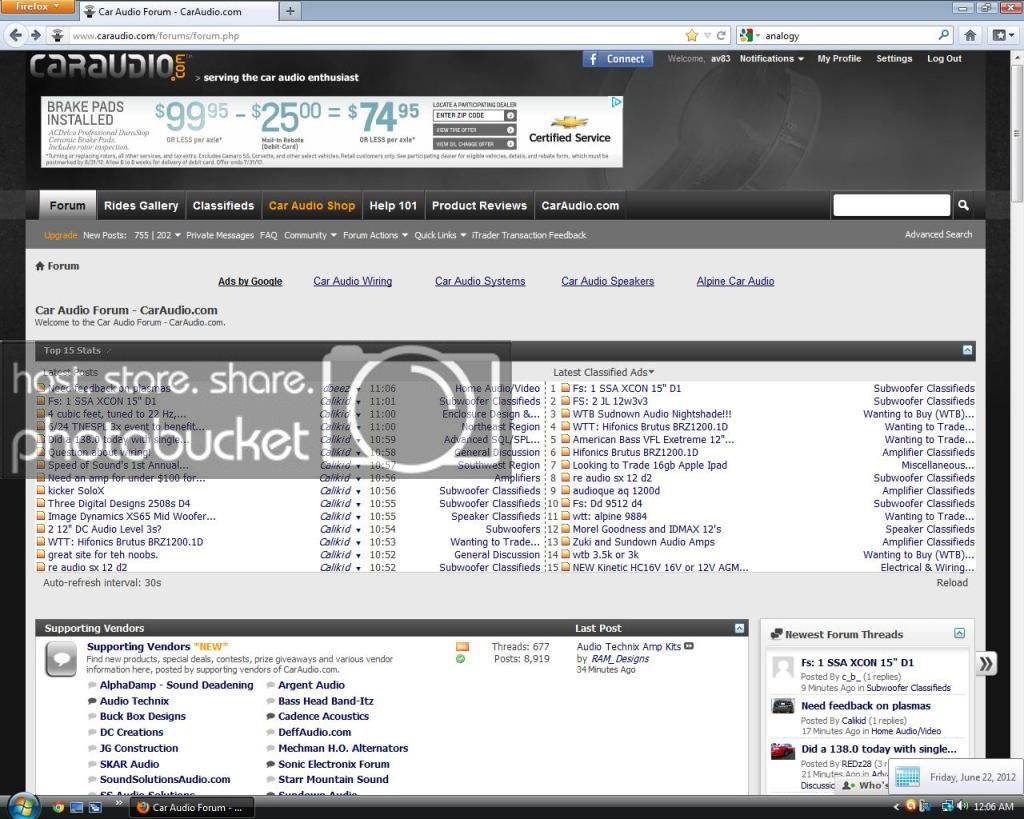This screenshot has width=1024, height=819.
Task: Click the ENTER ZIP CODE field in ad
Action: (x=469, y=116)
